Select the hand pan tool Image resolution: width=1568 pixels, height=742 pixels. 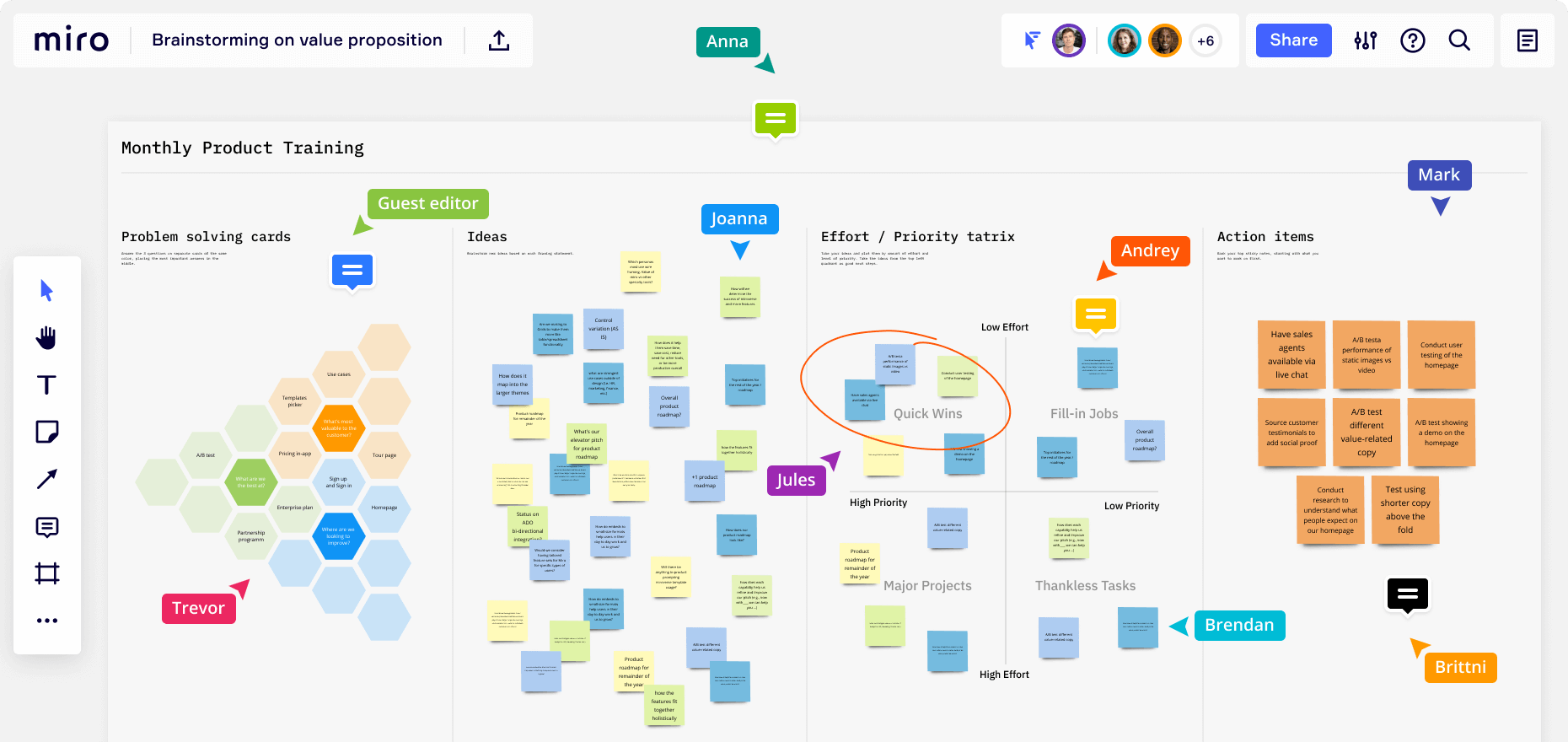click(x=46, y=338)
